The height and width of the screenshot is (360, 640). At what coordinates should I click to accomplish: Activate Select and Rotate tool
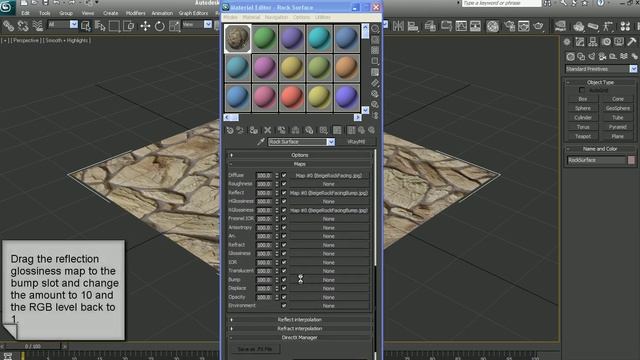[x=160, y=26]
